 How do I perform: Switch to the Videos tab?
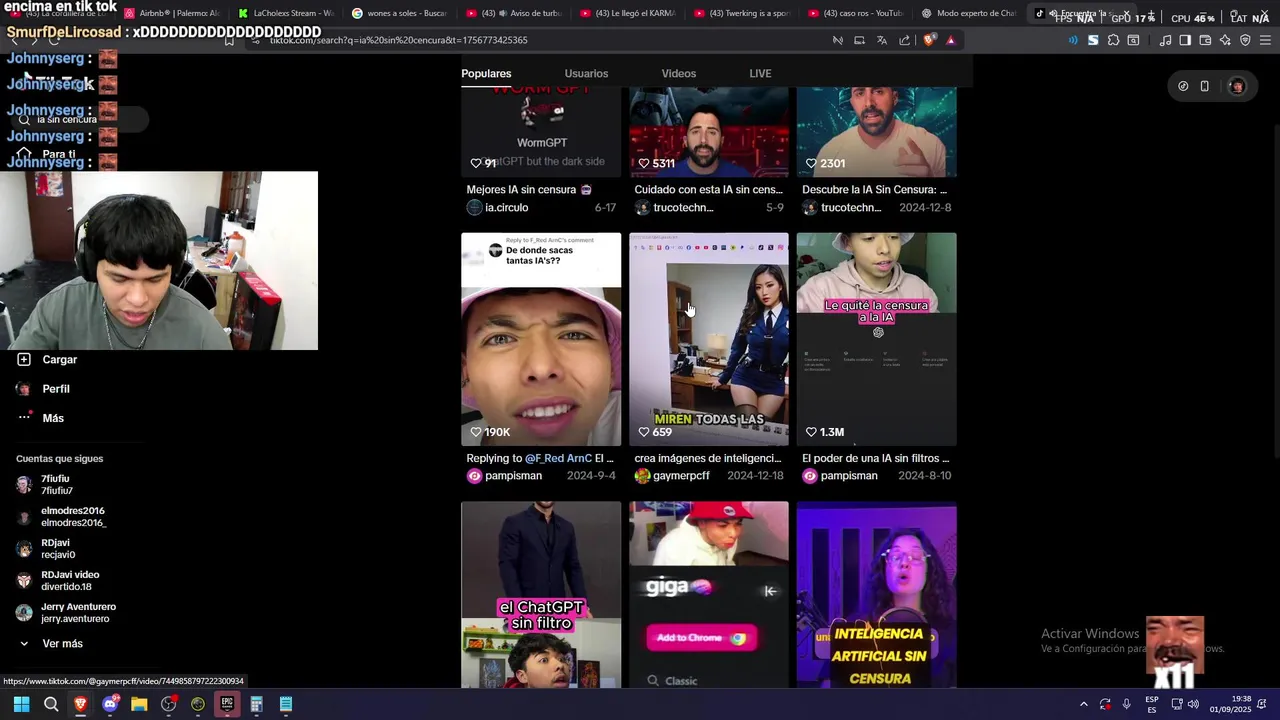click(x=678, y=74)
